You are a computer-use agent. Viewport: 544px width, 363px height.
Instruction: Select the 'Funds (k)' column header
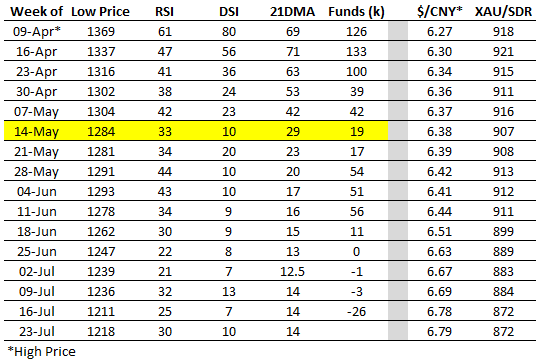tap(357, 11)
